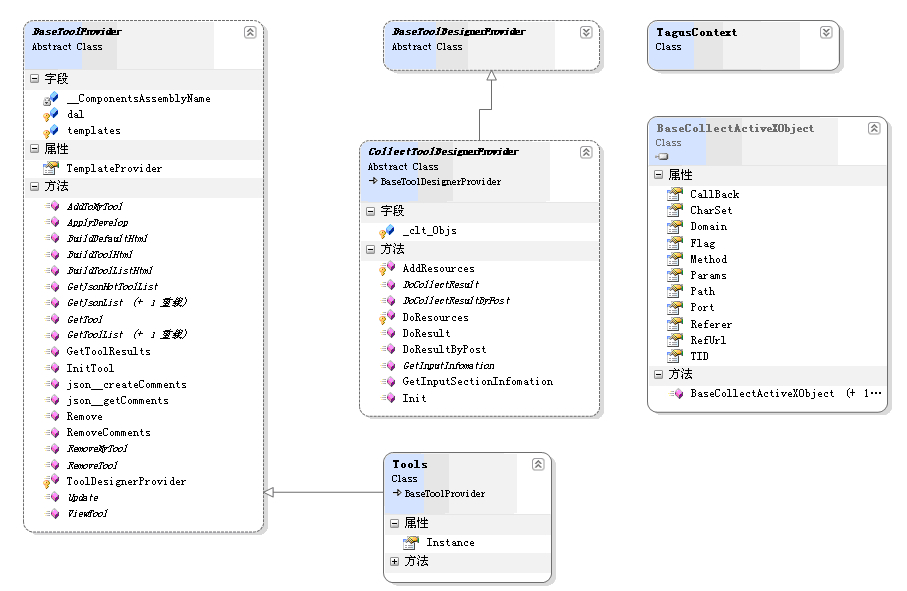Viewport: 907px width, 591px height.
Task: Collapse the Tools class box
Action: [x=538, y=464]
